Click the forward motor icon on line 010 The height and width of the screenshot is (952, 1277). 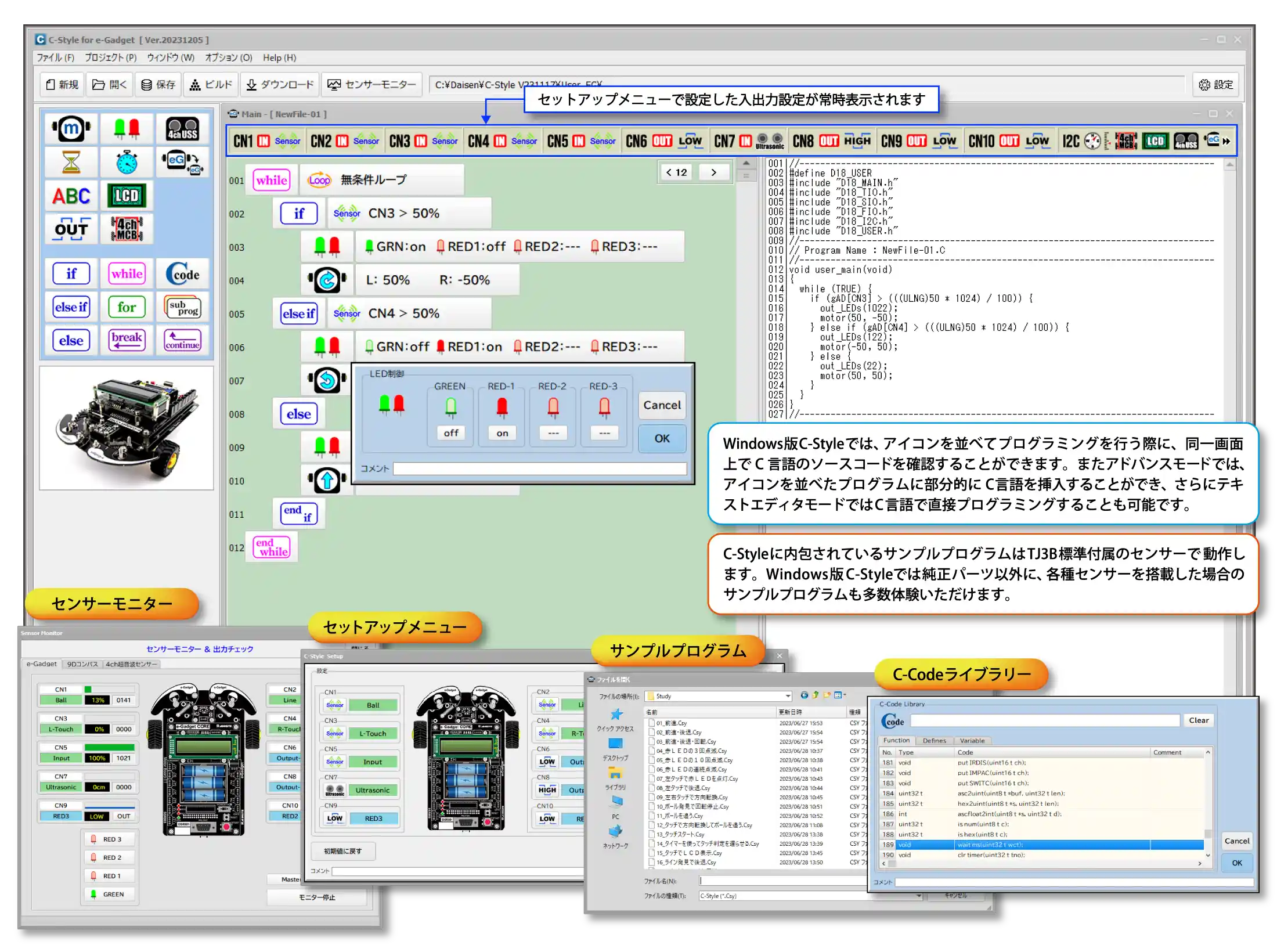point(327,481)
